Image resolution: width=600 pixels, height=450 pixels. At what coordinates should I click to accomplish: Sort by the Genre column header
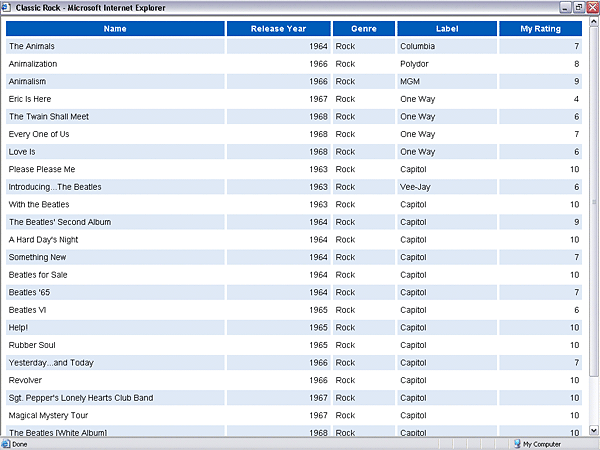click(x=363, y=28)
